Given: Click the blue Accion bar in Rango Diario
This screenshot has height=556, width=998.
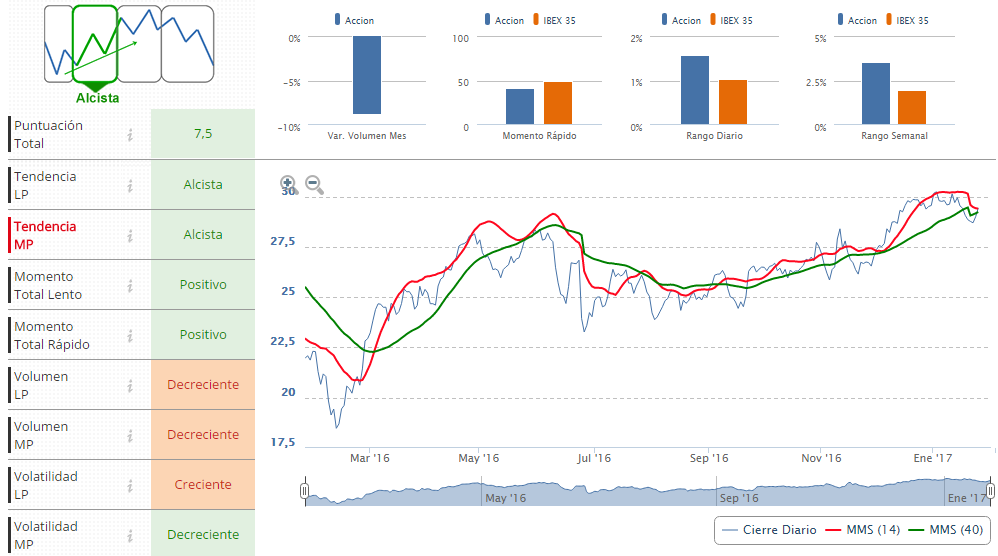Looking at the screenshot, I should pyautogui.click(x=694, y=90).
